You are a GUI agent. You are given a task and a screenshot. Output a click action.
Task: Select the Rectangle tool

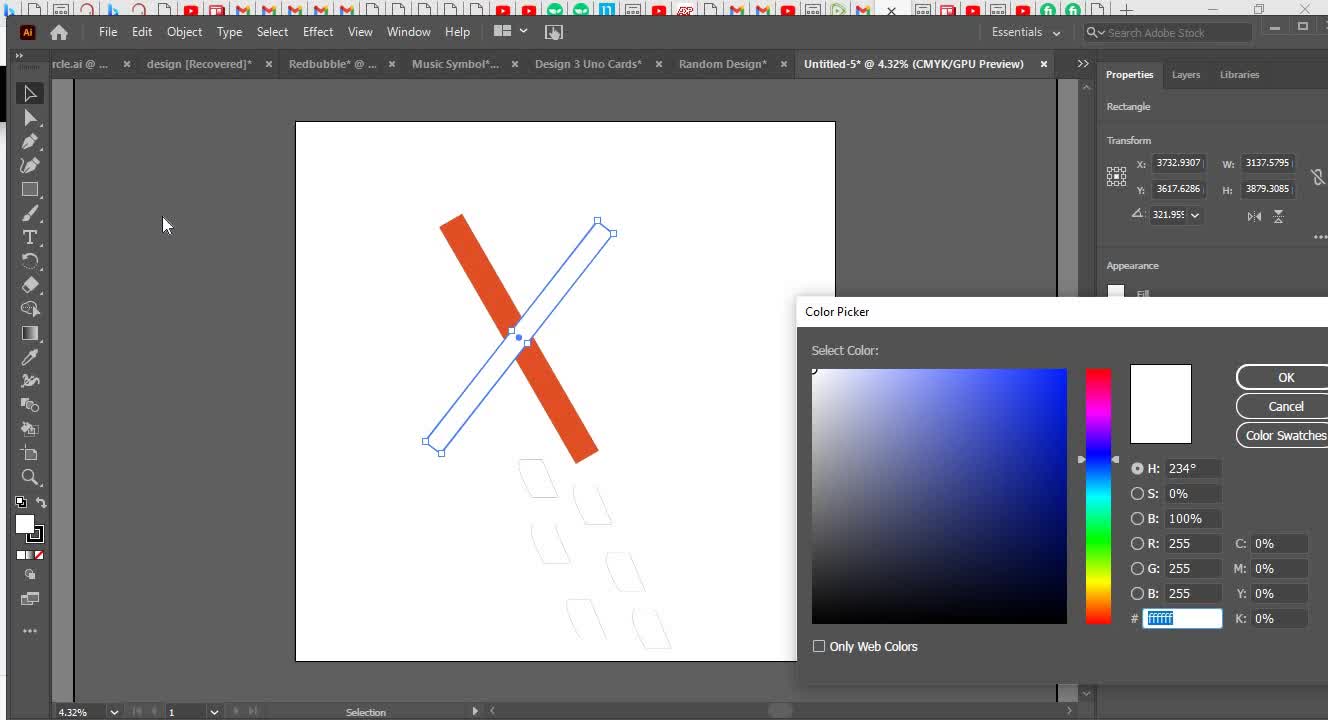pyautogui.click(x=30, y=189)
